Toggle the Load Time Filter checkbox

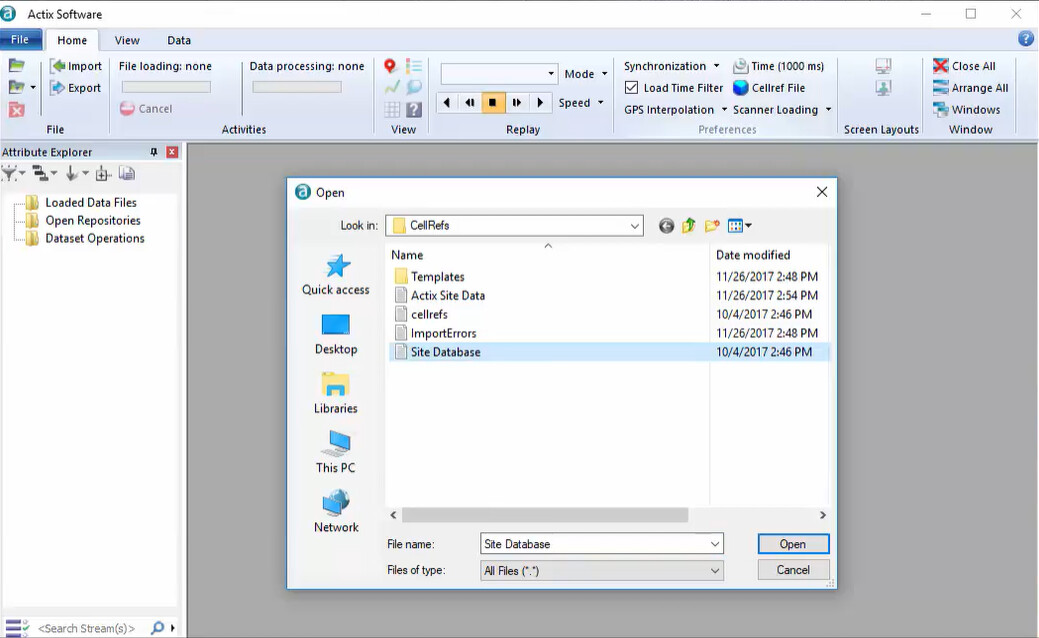point(632,87)
